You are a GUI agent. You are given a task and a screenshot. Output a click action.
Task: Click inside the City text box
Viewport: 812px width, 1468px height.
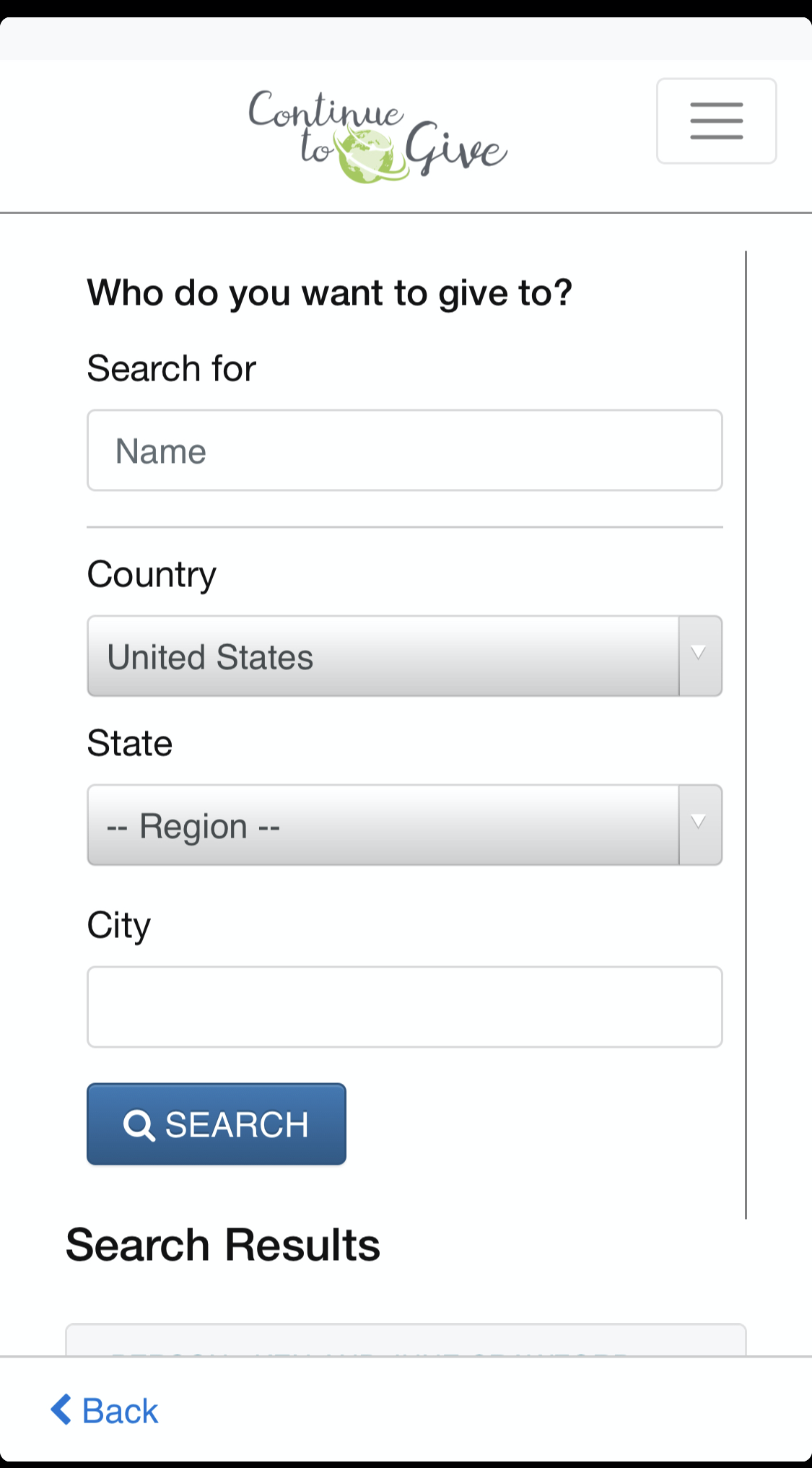tap(404, 1007)
